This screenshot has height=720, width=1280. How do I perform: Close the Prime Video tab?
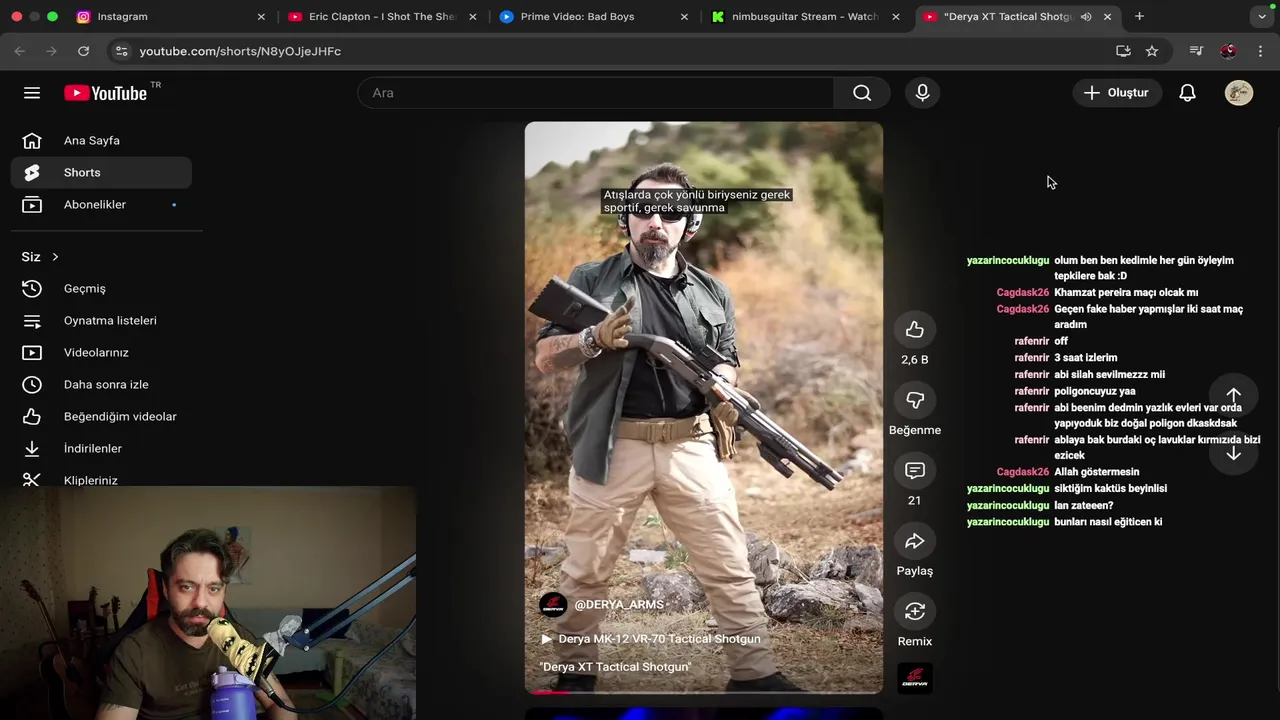pos(684,17)
